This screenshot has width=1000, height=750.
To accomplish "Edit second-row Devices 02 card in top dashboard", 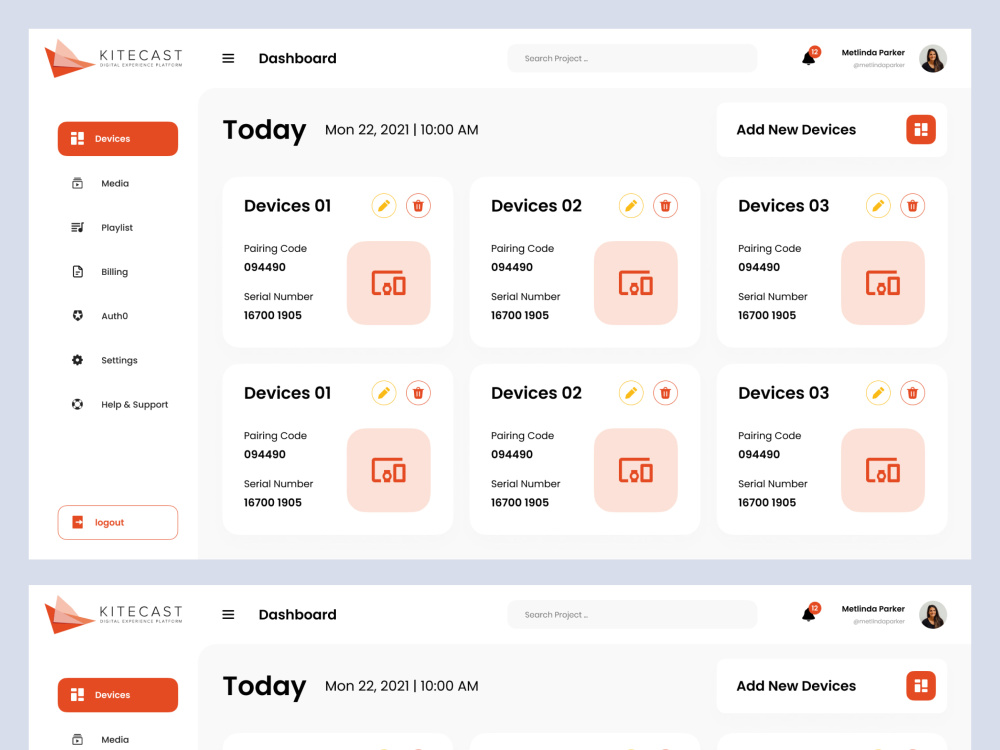I will click(631, 393).
